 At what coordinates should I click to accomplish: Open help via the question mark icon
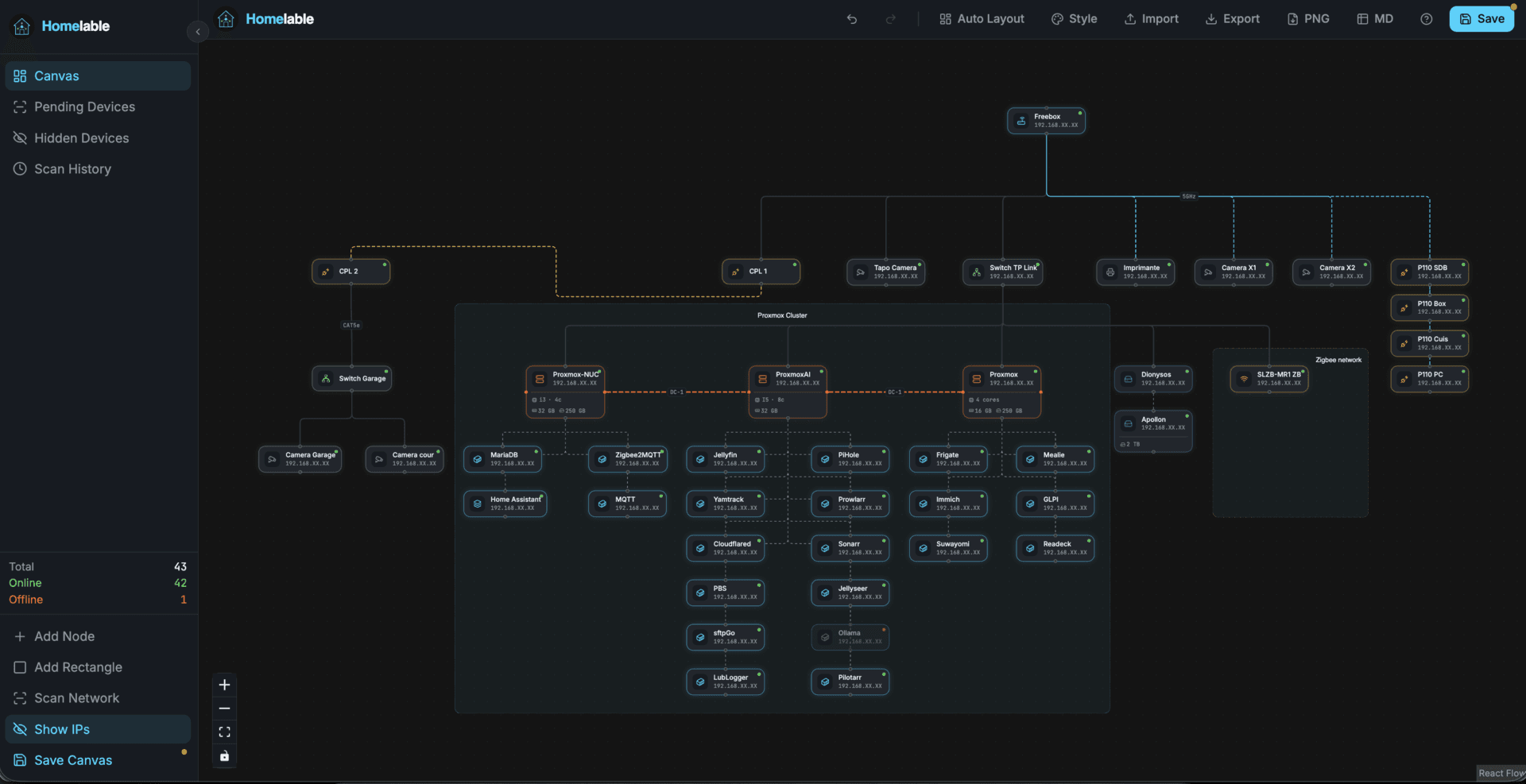click(x=1426, y=18)
